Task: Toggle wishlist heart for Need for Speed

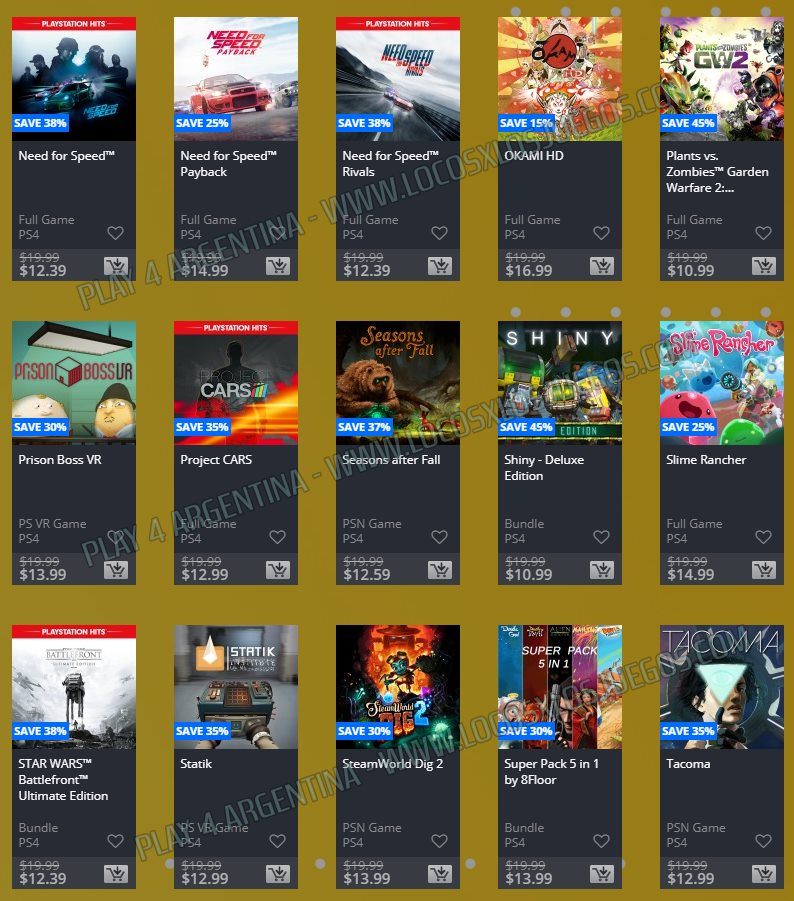Action: [115, 233]
